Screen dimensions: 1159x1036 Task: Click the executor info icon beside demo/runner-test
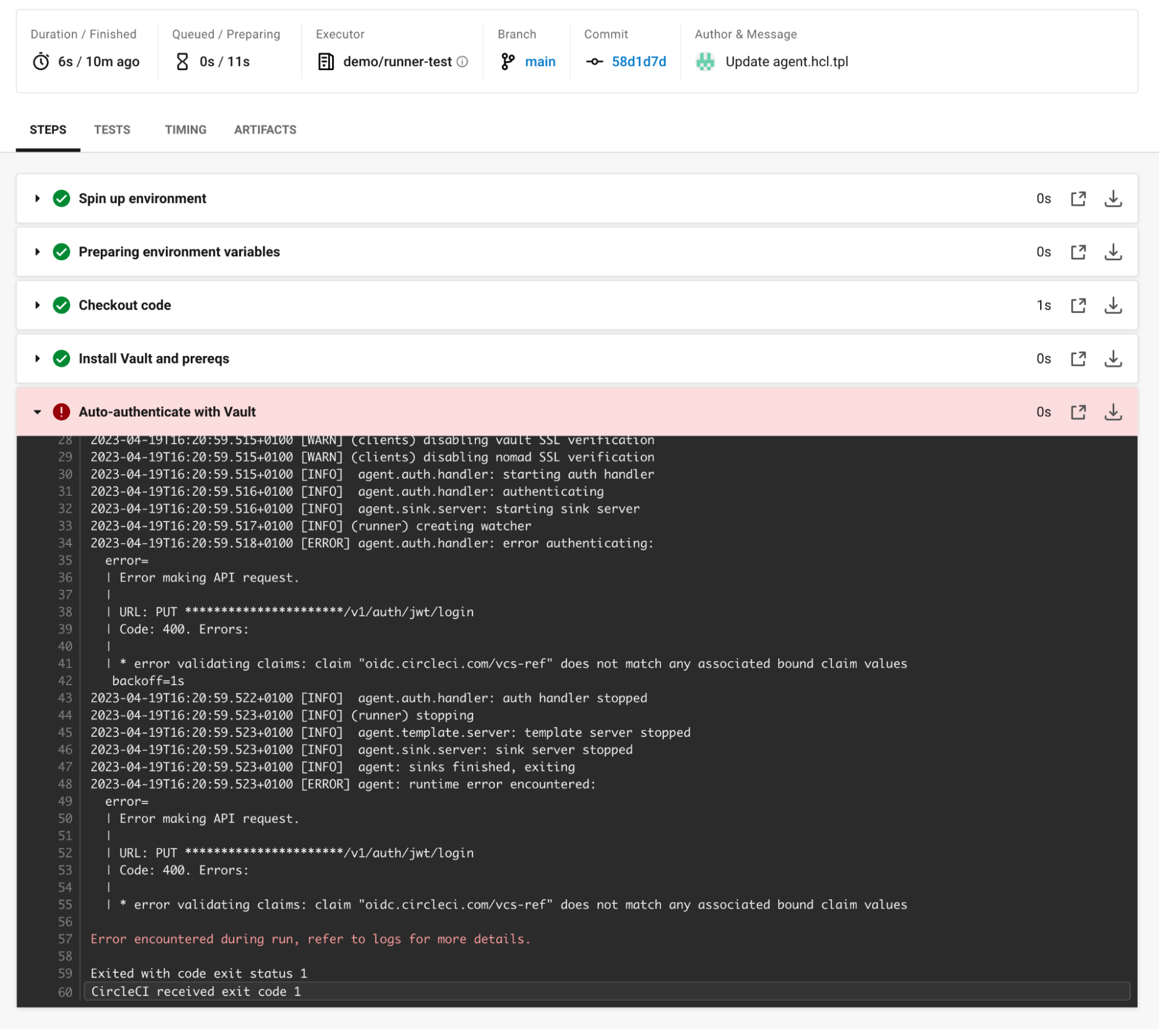462,61
